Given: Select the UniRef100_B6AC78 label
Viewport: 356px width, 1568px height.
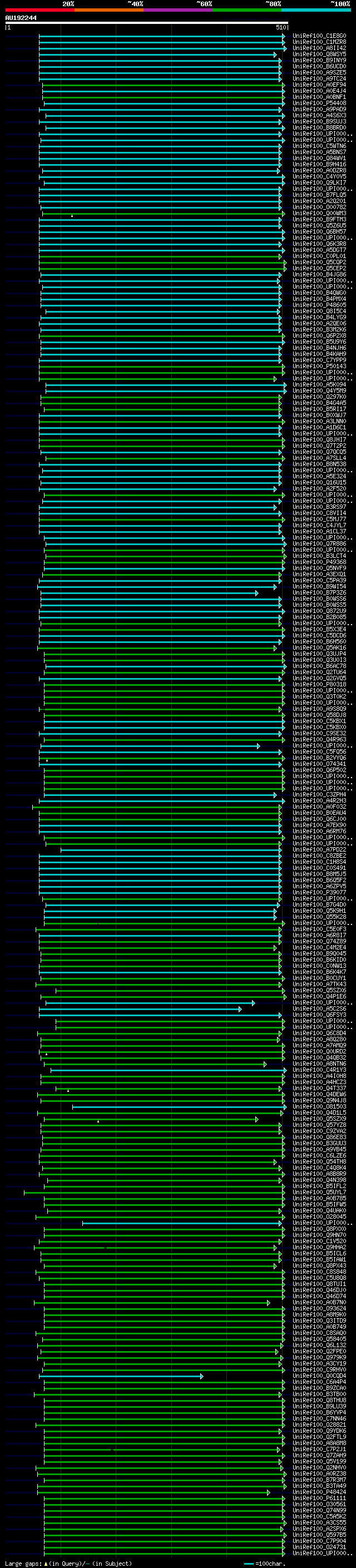Looking at the screenshot, I should [319, 666].
